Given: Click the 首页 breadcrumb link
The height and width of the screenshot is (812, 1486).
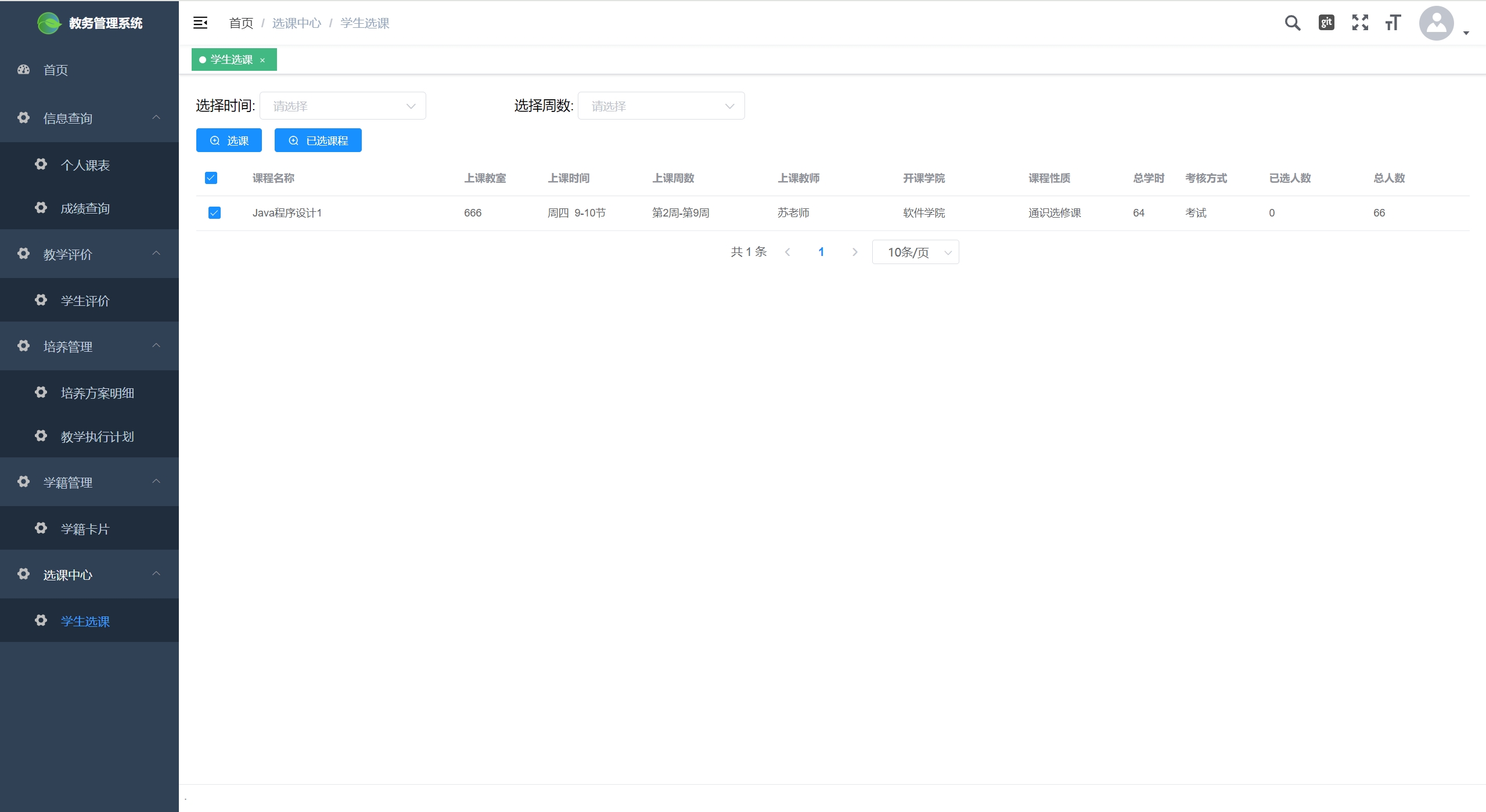Looking at the screenshot, I should click(x=241, y=23).
